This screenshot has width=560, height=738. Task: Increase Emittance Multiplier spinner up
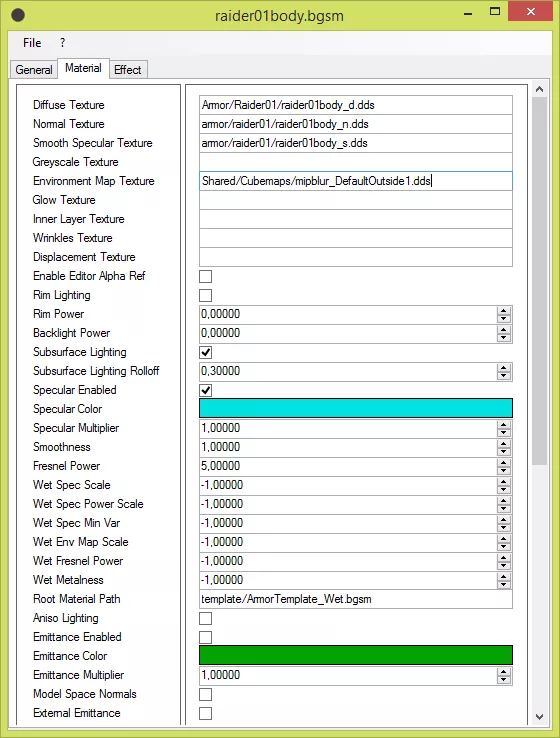point(504,672)
